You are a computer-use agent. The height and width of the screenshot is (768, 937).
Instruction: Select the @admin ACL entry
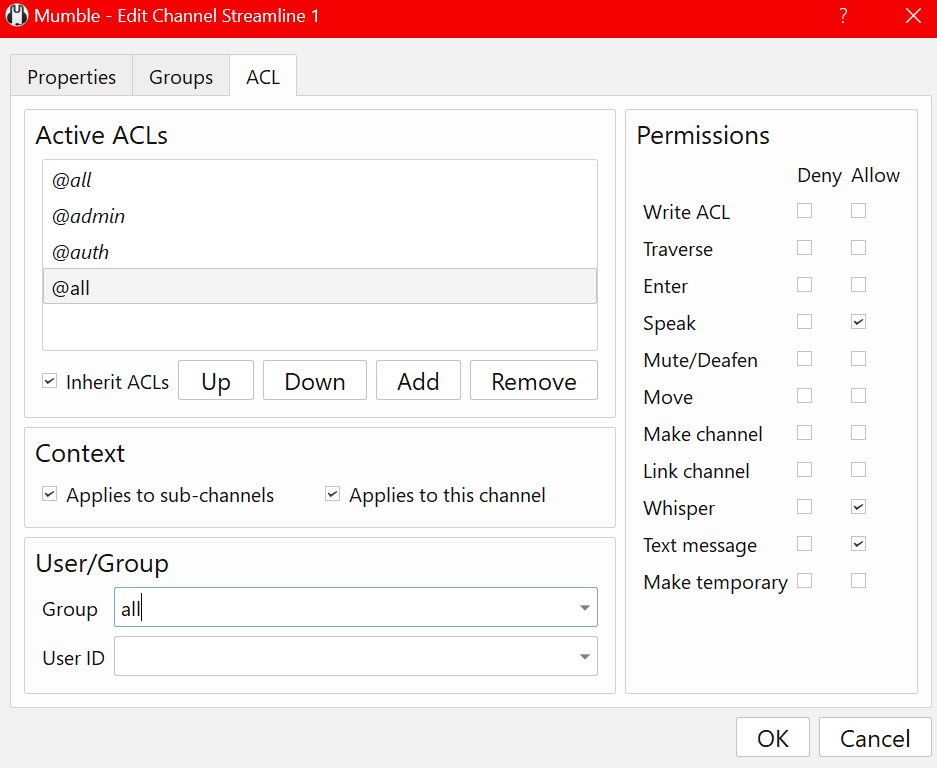89,216
